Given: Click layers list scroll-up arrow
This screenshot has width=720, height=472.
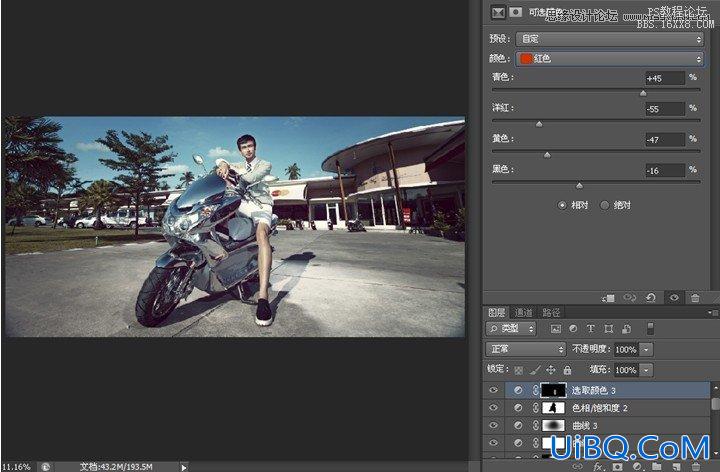Looking at the screenshot, I should click(715, 388).
